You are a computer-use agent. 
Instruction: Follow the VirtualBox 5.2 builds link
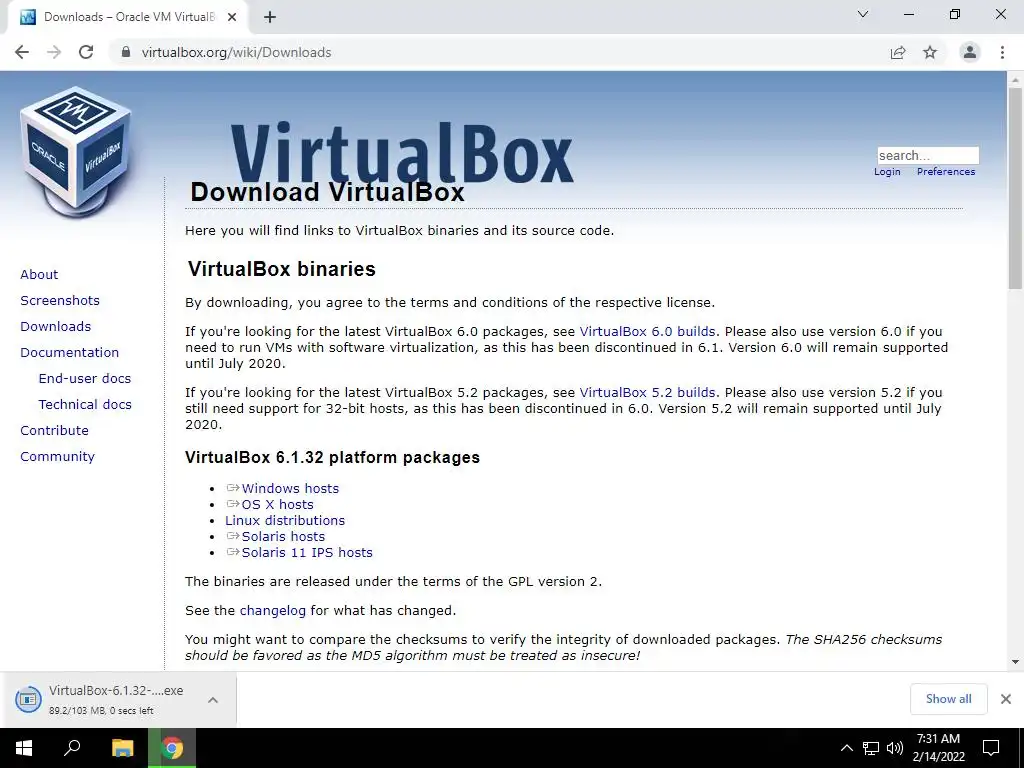pyautogui.click(x=647, y=392)
